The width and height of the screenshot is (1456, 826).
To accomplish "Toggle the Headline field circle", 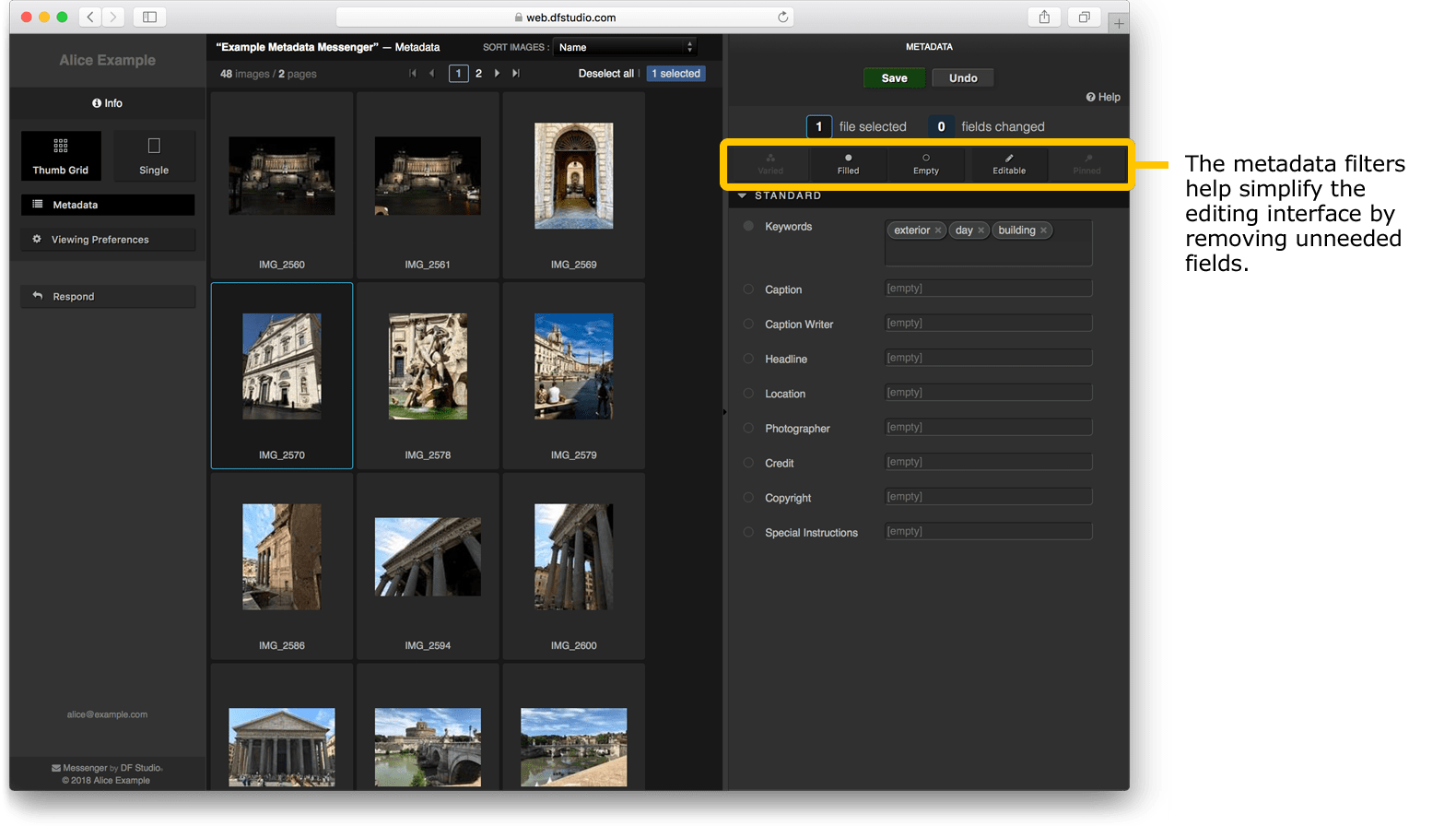I will point(748,359).
